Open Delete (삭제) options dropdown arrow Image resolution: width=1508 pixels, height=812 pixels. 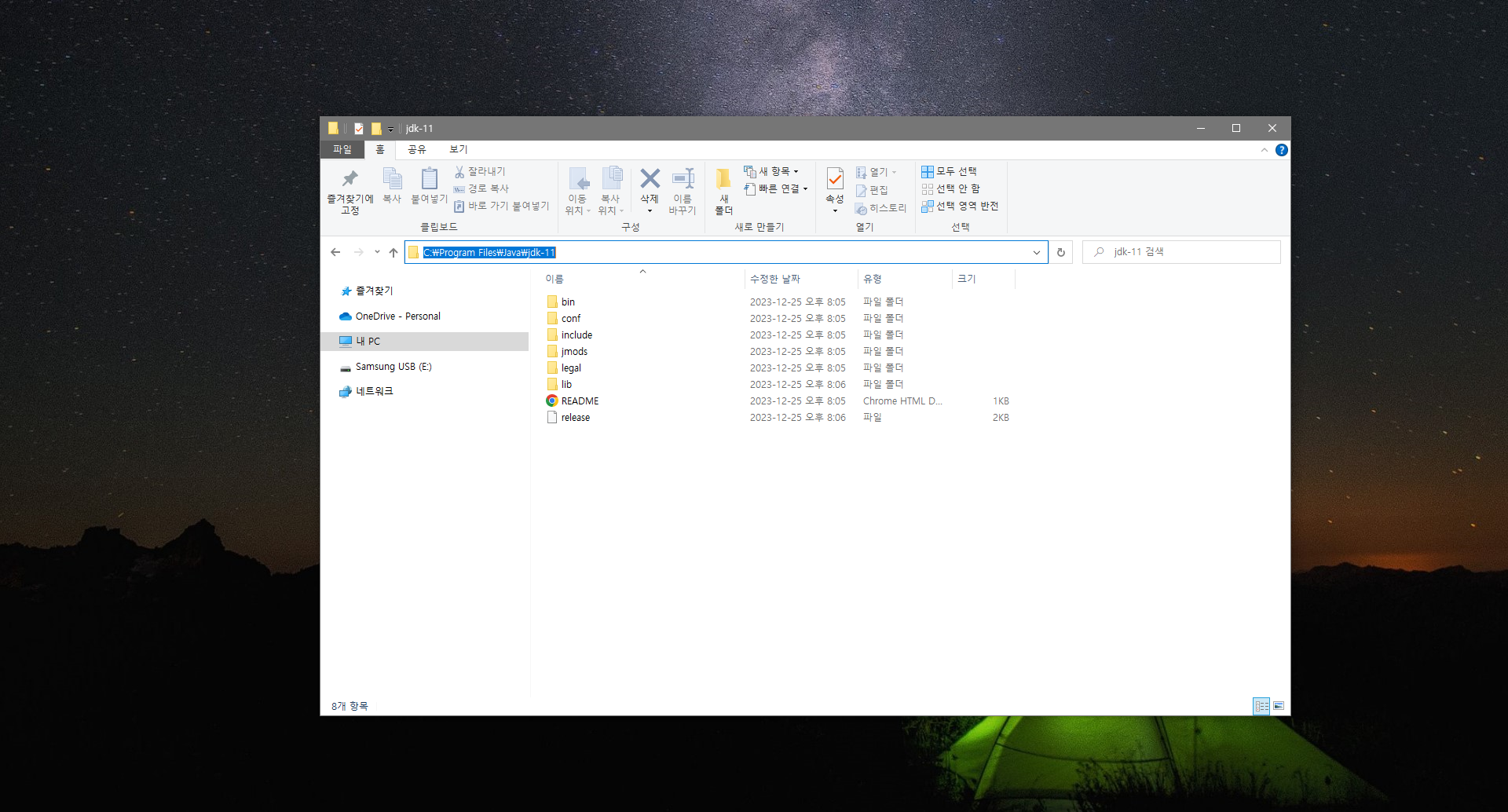coord(650,210)
